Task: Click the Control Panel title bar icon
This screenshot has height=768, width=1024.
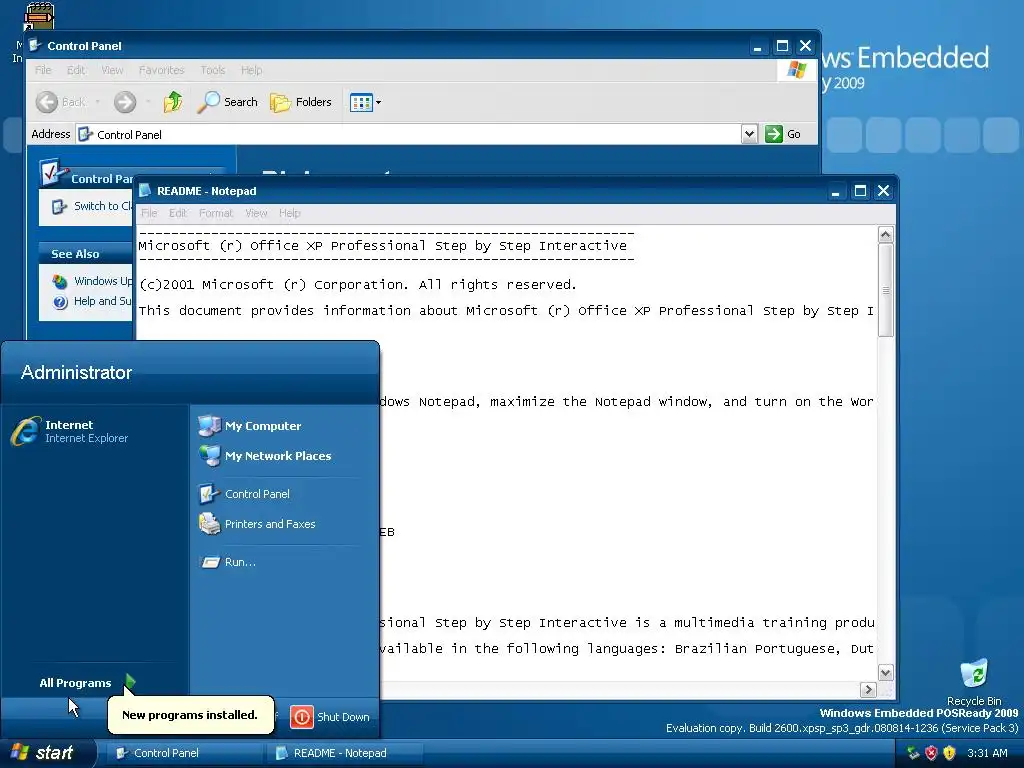Action: tap(35, 46)
